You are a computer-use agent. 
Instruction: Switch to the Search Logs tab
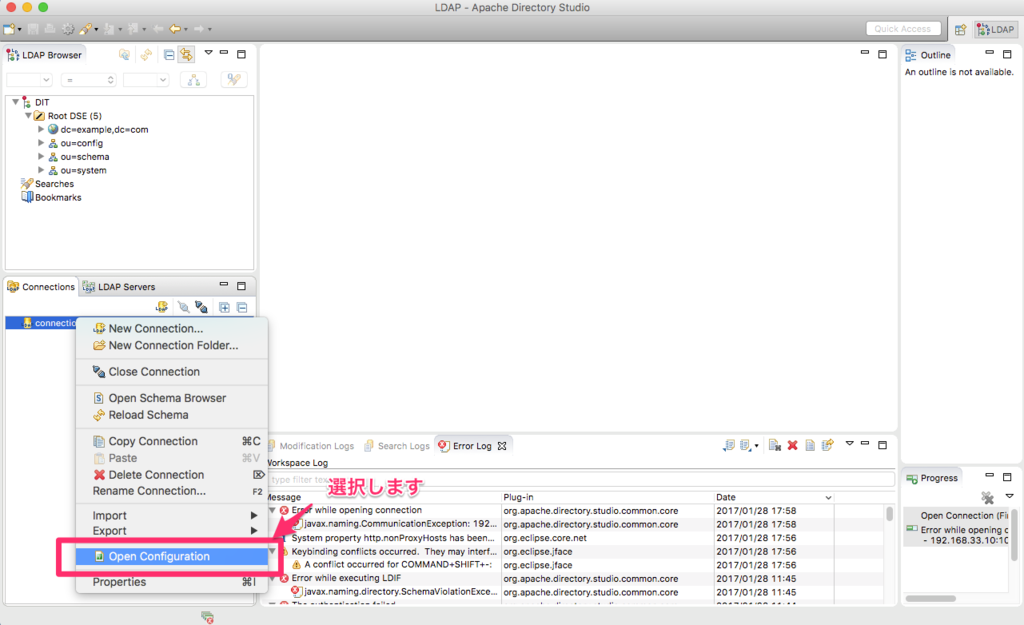coord(397,446)
